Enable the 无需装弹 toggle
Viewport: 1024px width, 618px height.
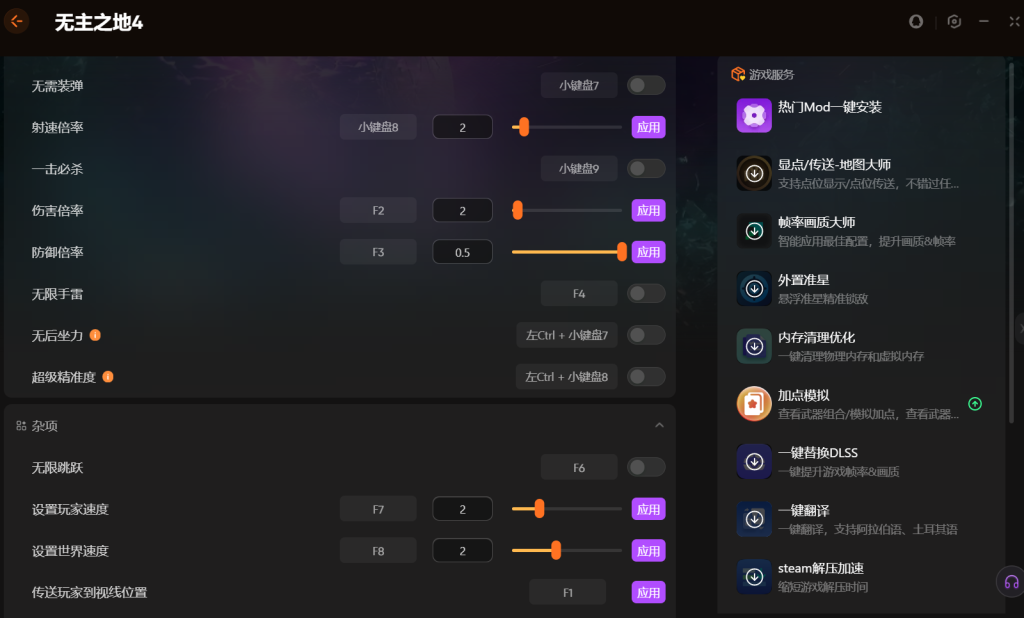646,85
